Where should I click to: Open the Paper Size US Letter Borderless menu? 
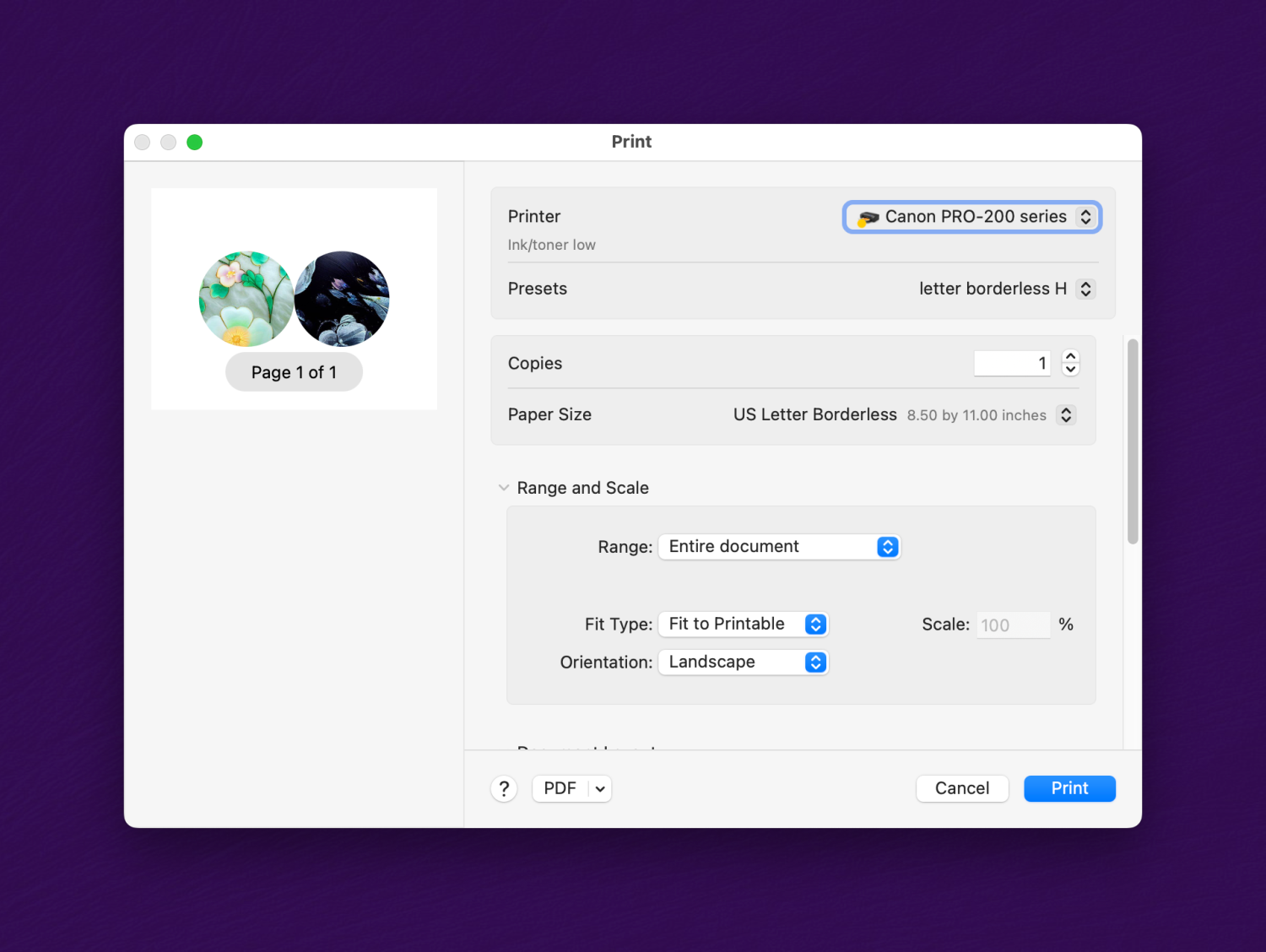pyautogui.click(x=904, y=415)
